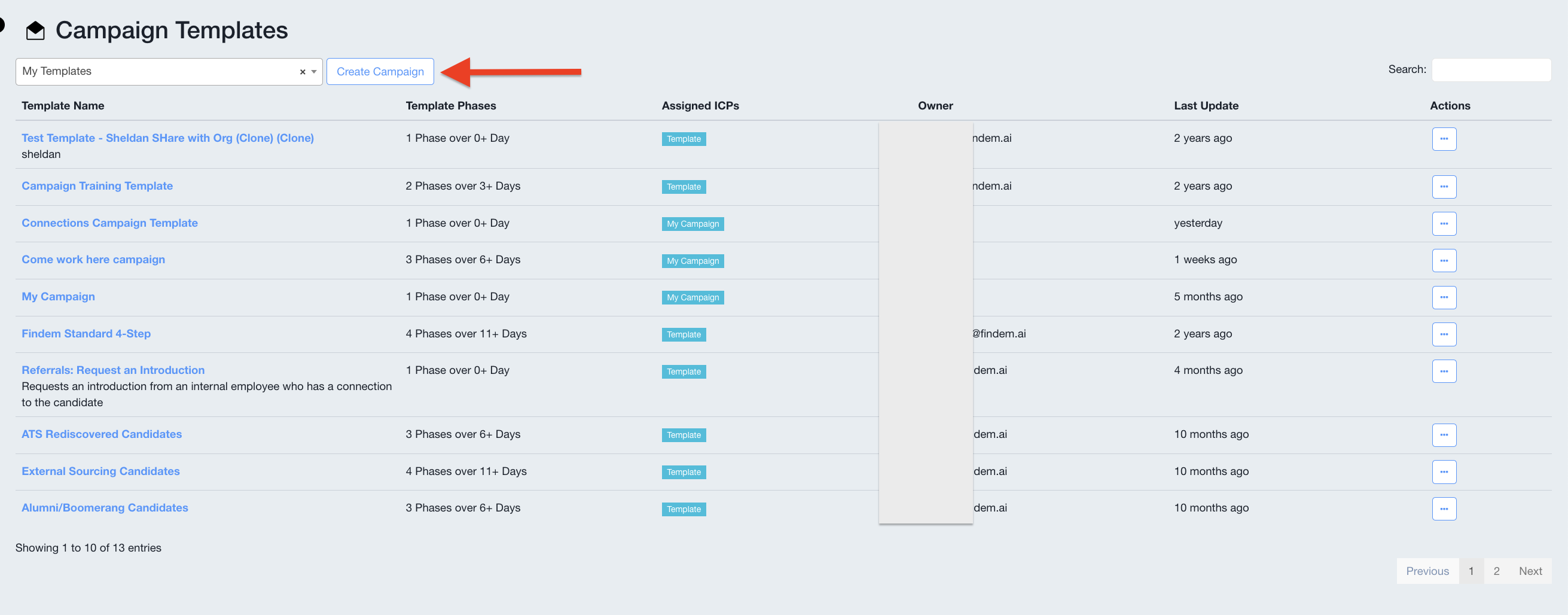Screen dimensions: 1568x615
Task: Open actions menu for Alumni/Boomerang Candidates
Action: 1444,509
